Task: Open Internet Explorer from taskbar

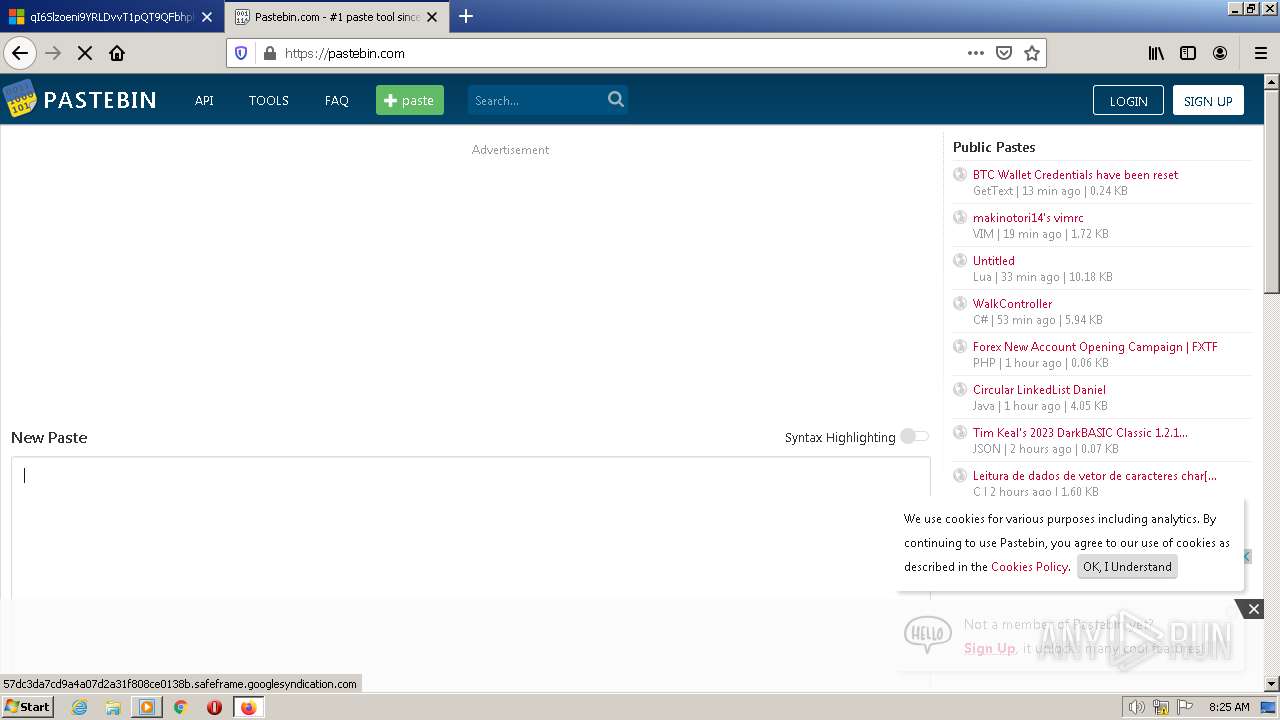Action: [x=79, y=707]
